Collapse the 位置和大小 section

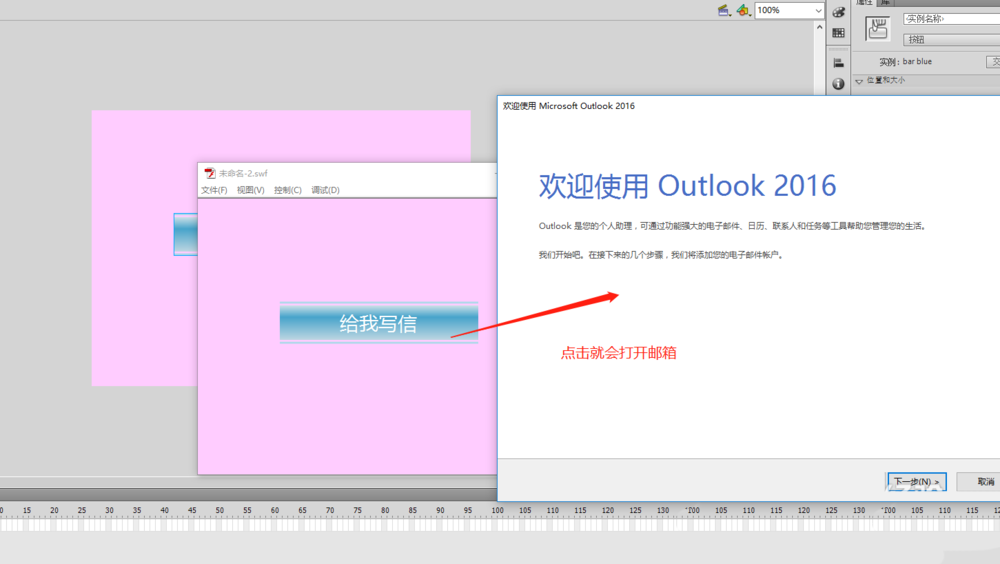coord(859,81)
